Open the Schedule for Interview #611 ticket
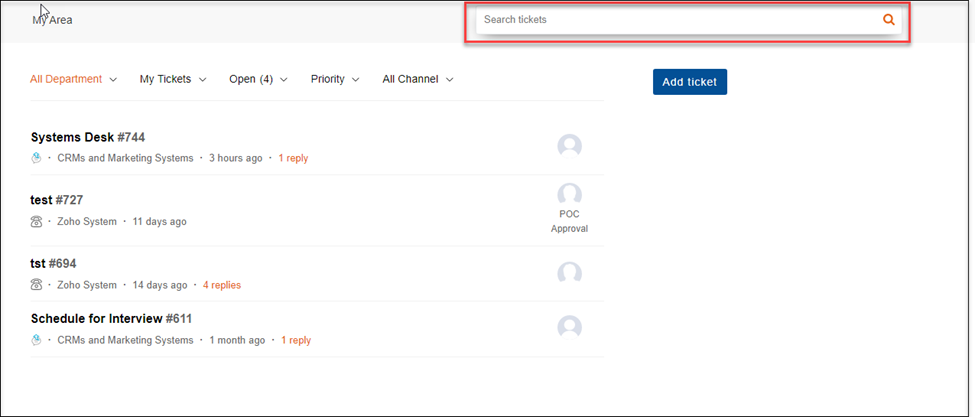This screenshot has width=975, height=417. 111,319
